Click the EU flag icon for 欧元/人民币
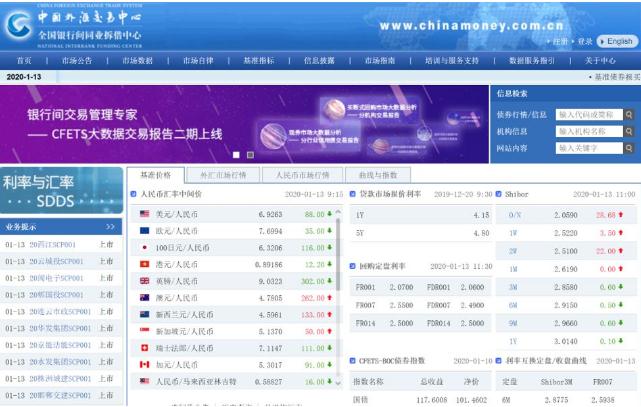Viewport: 641px width, 407px height. tap(144, 230)
